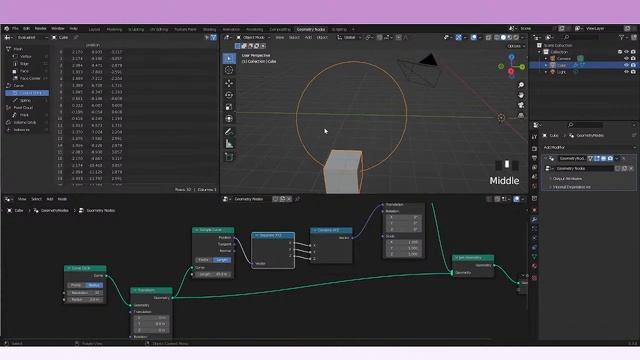Screen dimensions: 640x360
Task: Open the File menu
Action: coord(16,29)
